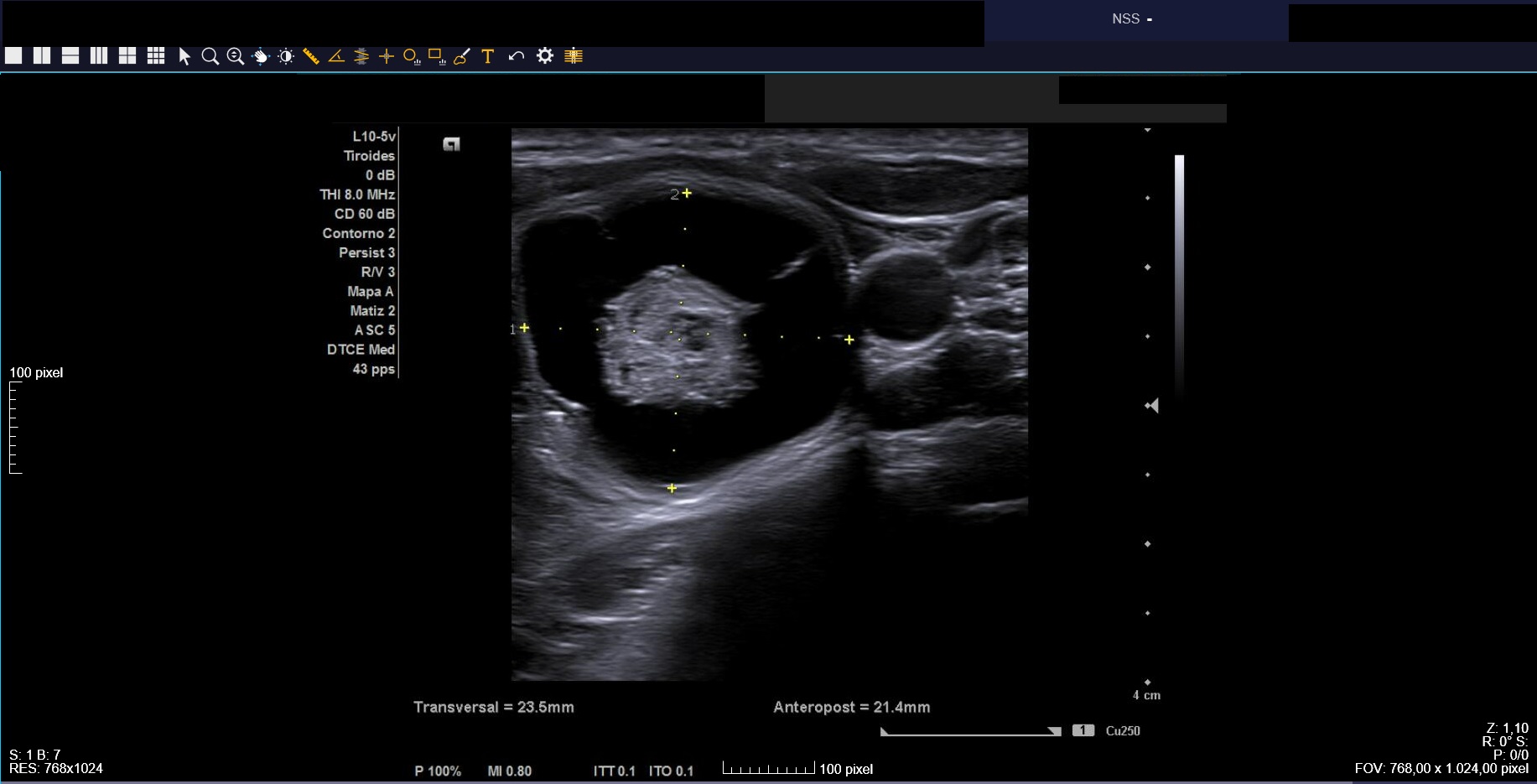The width and height of the screenshot is (1537, 784).
Task: Switch to two vertical columns layout
Action: tap(42, 56)
